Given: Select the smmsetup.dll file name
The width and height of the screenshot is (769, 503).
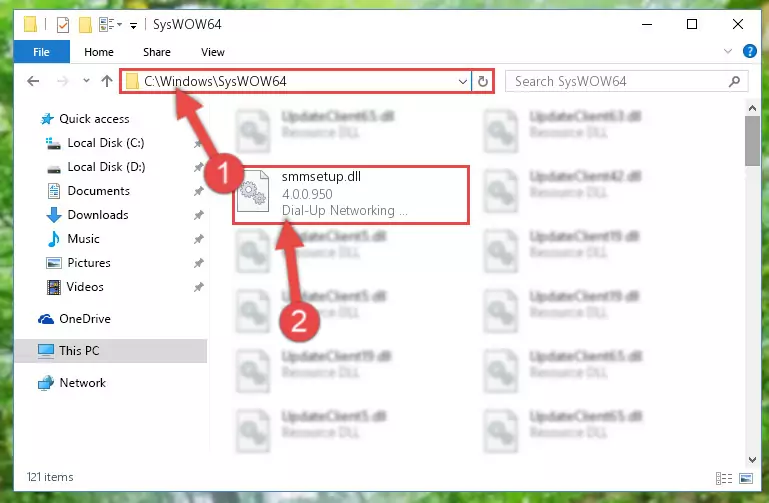Looking at the screenshot, I should click(321, 176).
